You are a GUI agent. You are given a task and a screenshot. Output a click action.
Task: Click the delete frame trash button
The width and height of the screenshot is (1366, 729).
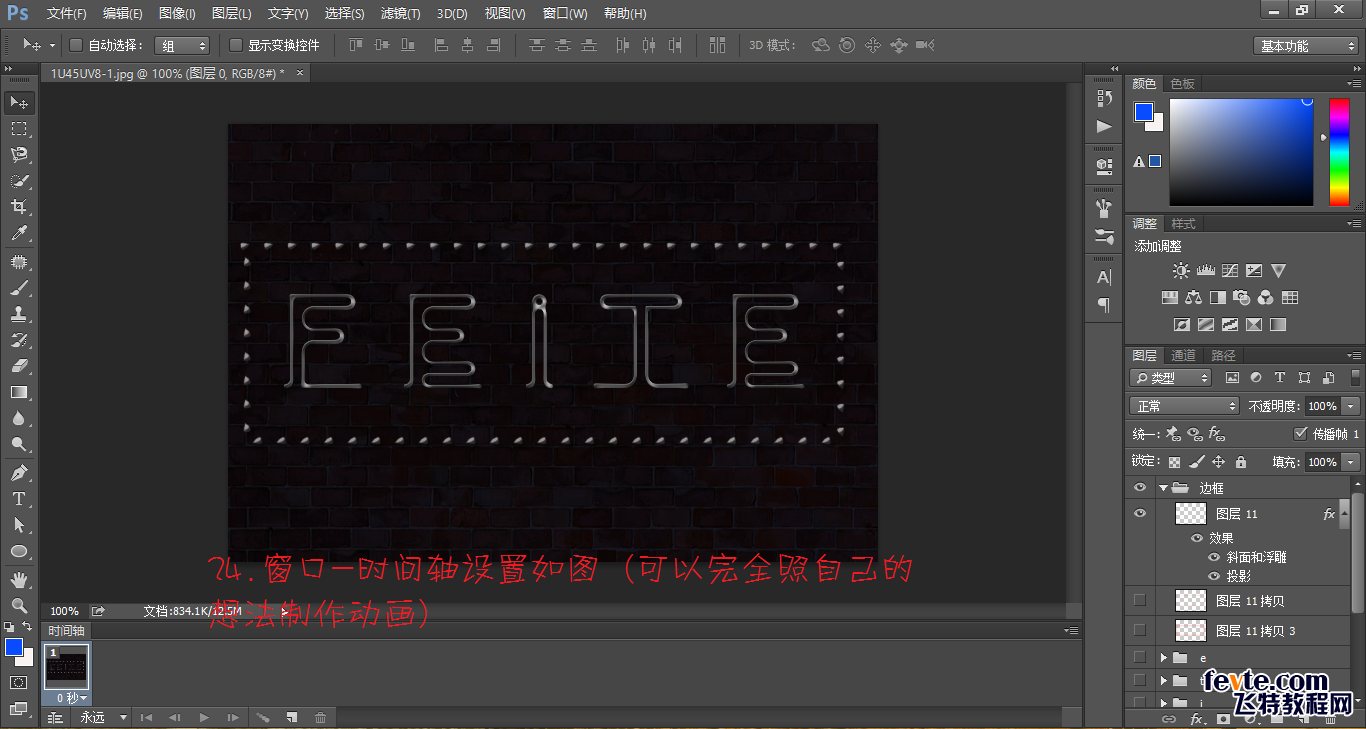coord(320,717)
